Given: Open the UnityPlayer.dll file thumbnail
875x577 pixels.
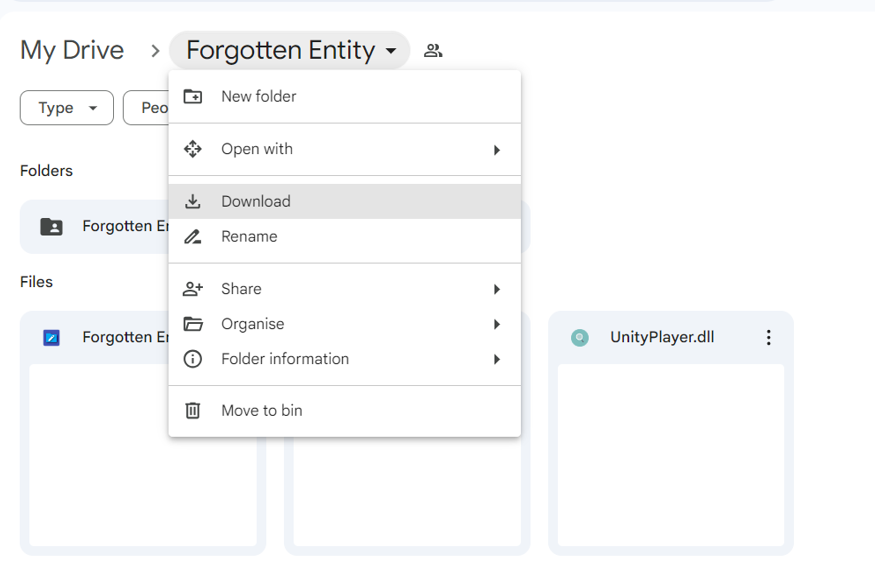Looking at the screenshot, I should click(670, 455).
